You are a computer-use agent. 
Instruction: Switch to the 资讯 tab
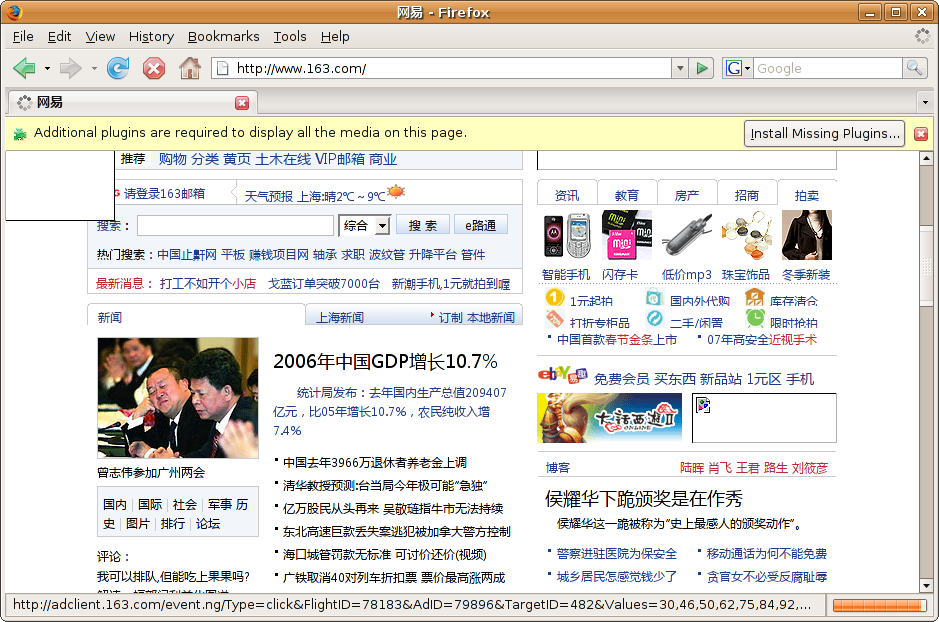pos(567,195)
